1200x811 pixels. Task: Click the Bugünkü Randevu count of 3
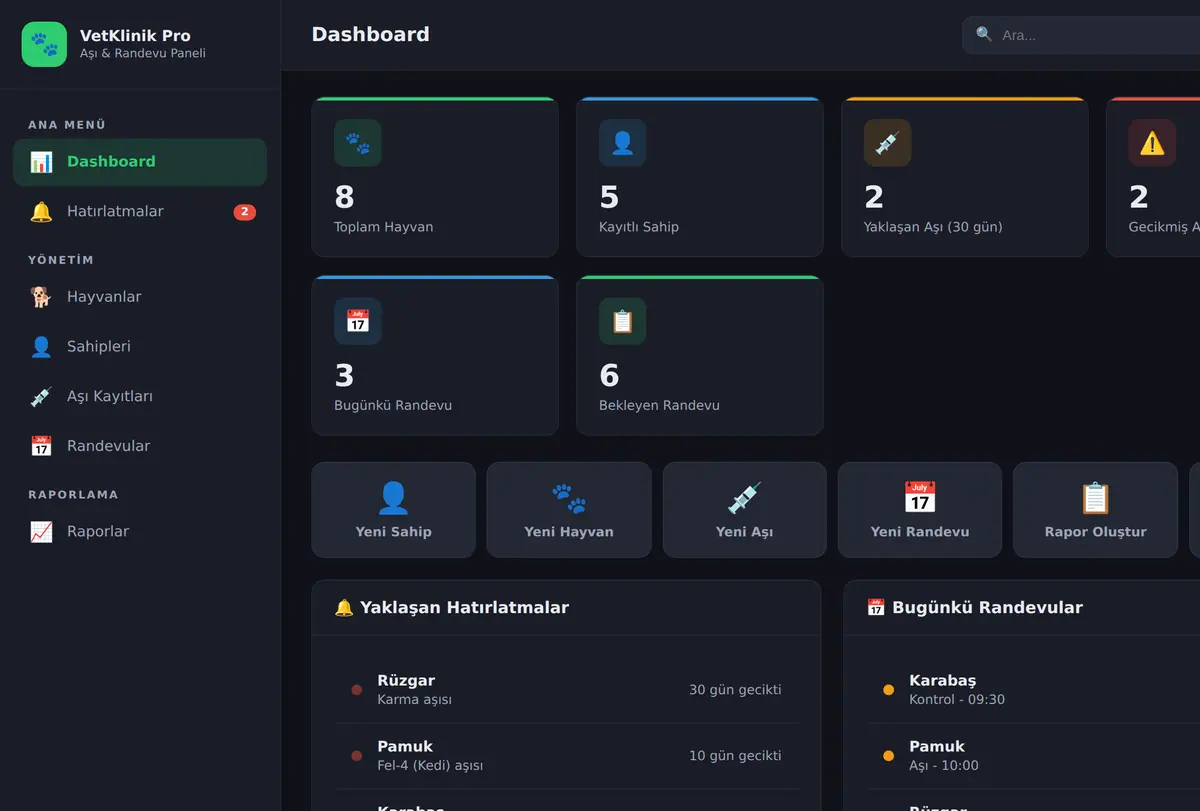[344, 375]
